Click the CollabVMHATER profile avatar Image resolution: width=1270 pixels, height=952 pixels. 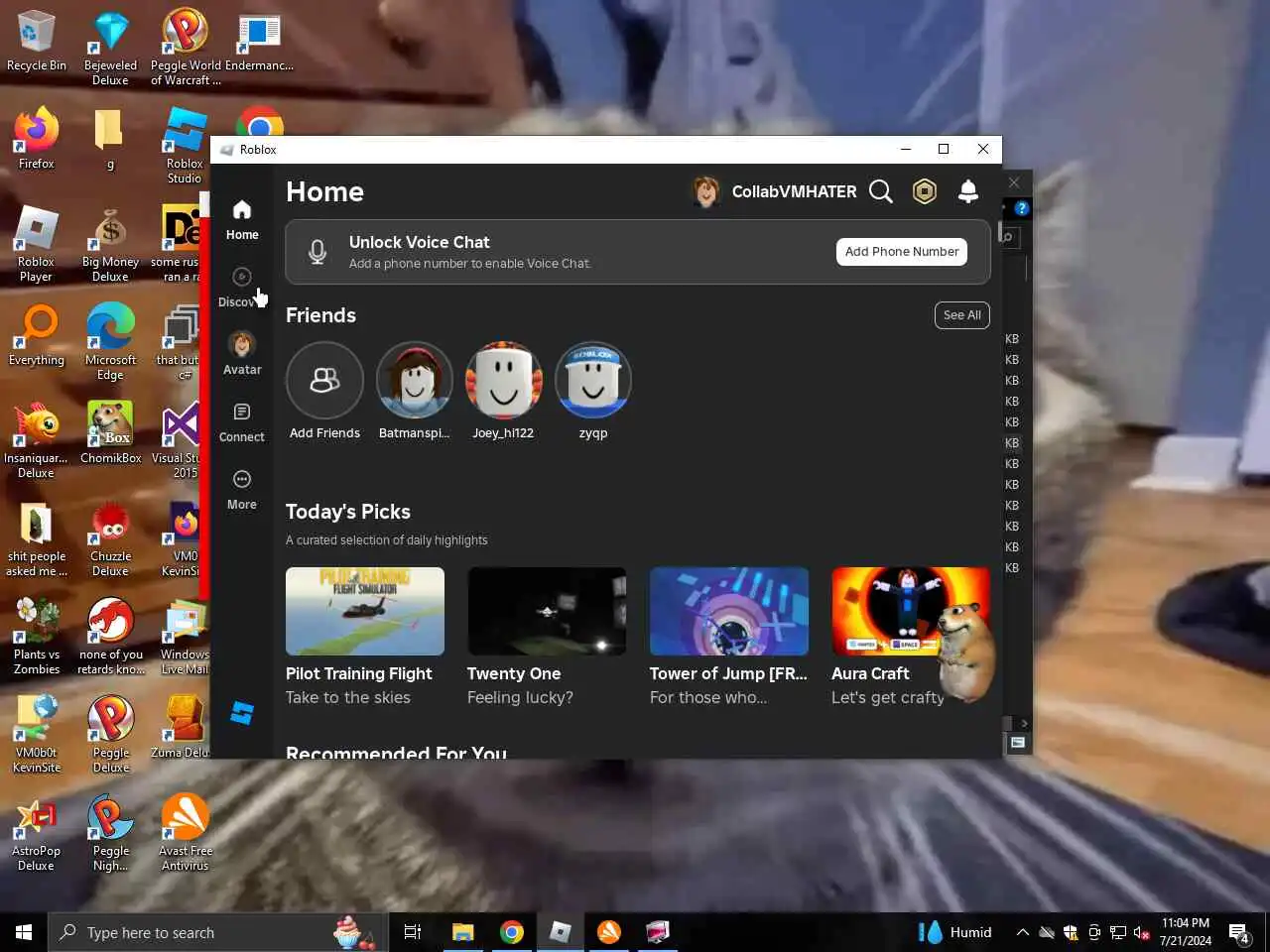coord(705,191)
